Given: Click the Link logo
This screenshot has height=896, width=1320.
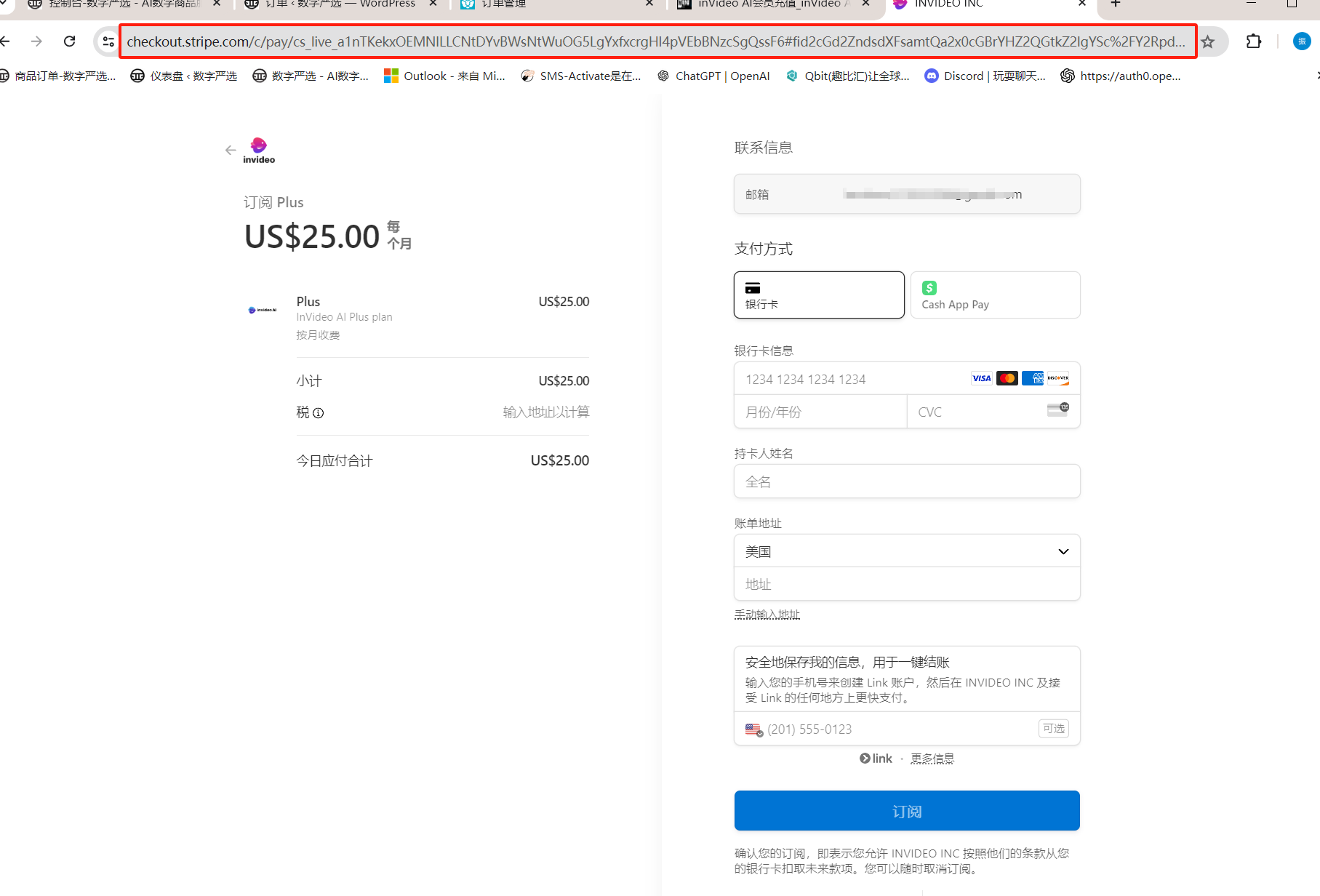Looking at the screenshot, I should 876,759.
